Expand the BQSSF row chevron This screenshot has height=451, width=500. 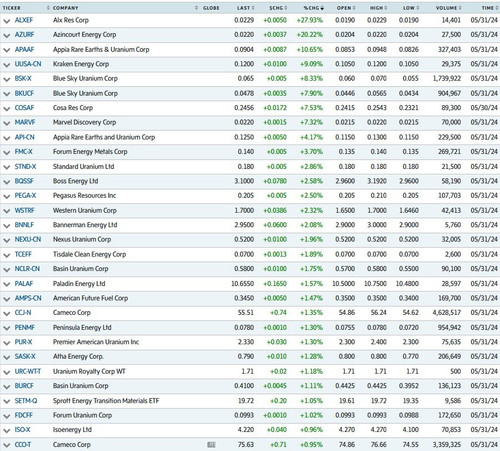[6, 182]
